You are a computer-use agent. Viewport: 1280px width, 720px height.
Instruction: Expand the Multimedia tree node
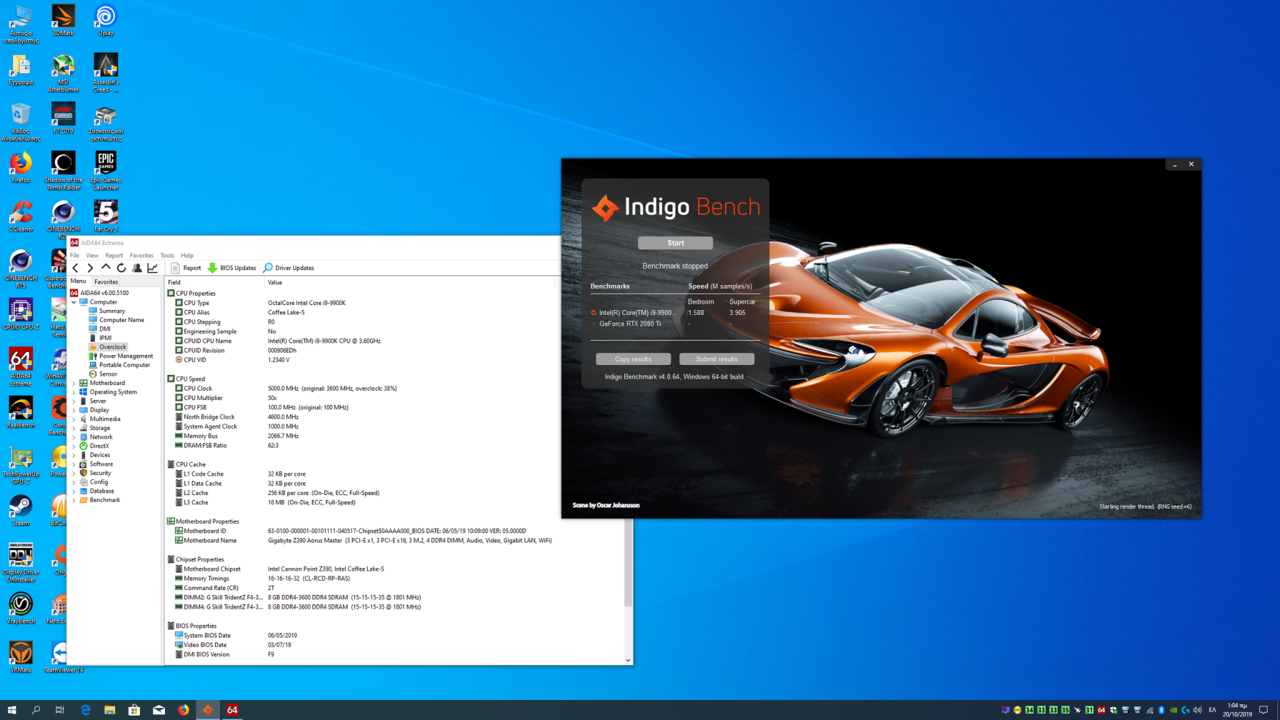click(x=74, y=419)
